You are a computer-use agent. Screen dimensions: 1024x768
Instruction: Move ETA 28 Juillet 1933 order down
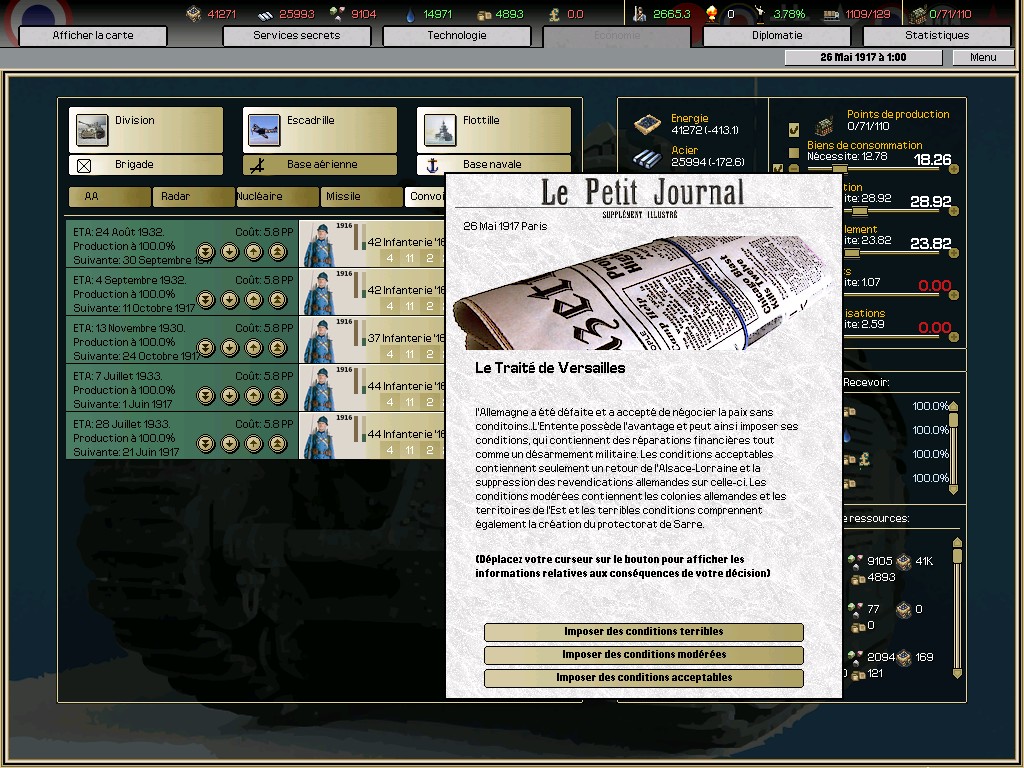[x=230, y=443]
